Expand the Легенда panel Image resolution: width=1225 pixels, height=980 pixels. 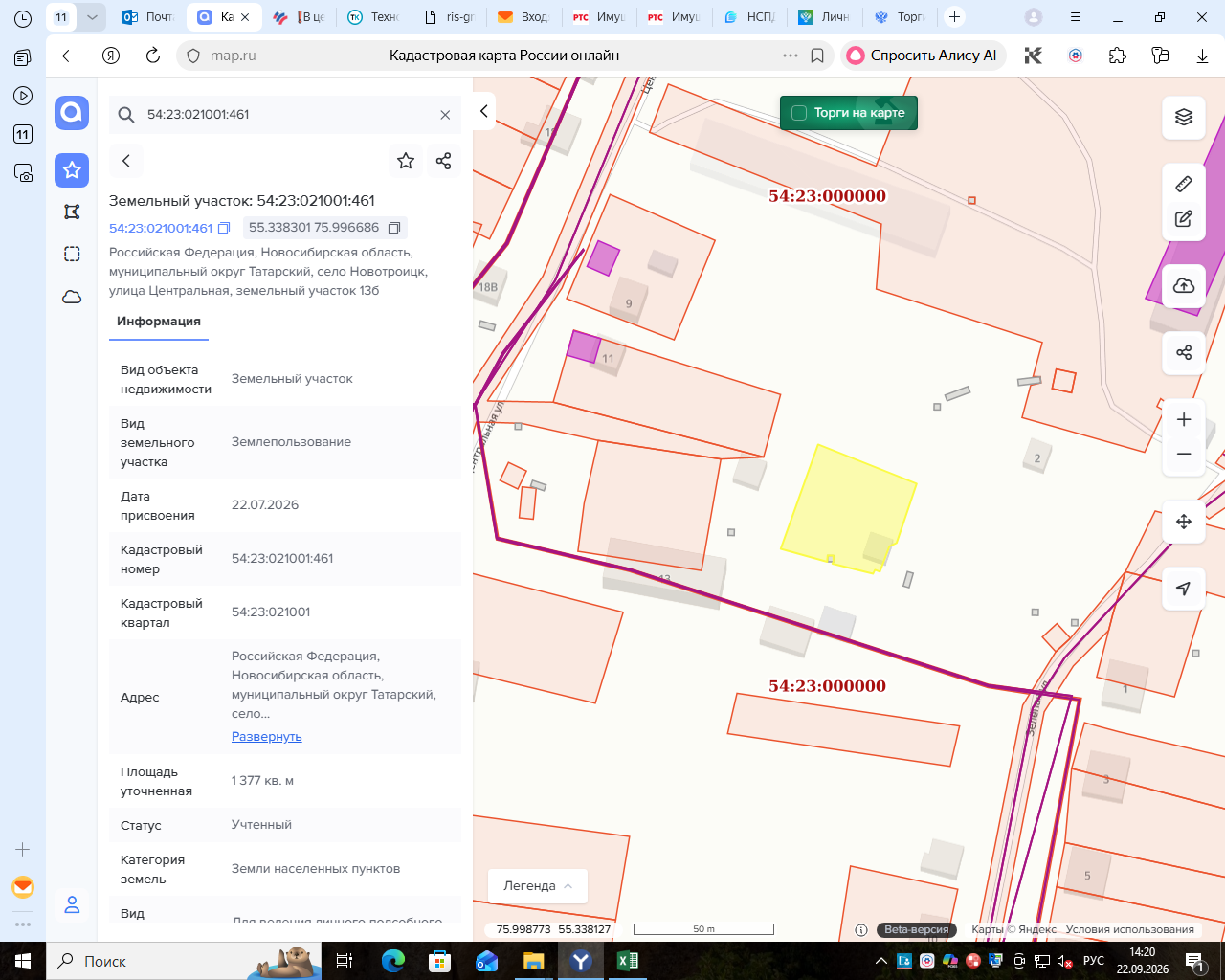pyautogui.click(x=538, y=886)
